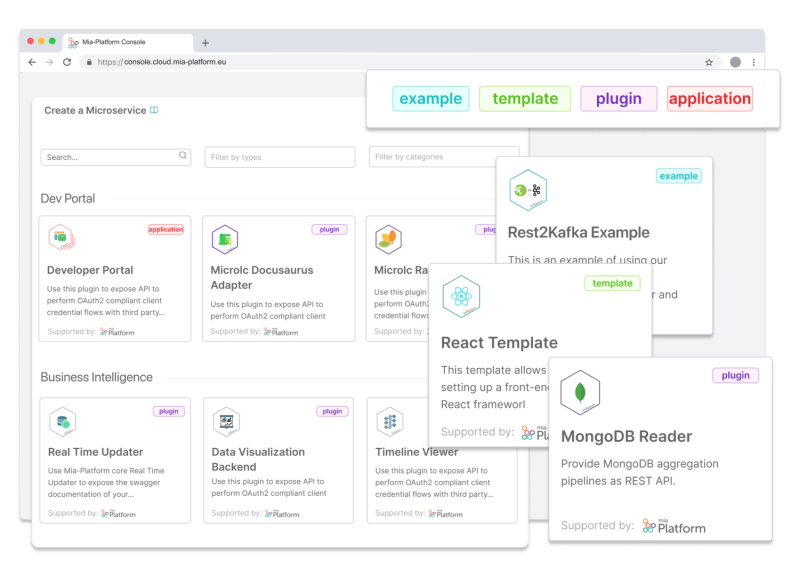The image size is (799, 576).
Task: Open the Rest2Kafka Example card title
Action: 579,232
